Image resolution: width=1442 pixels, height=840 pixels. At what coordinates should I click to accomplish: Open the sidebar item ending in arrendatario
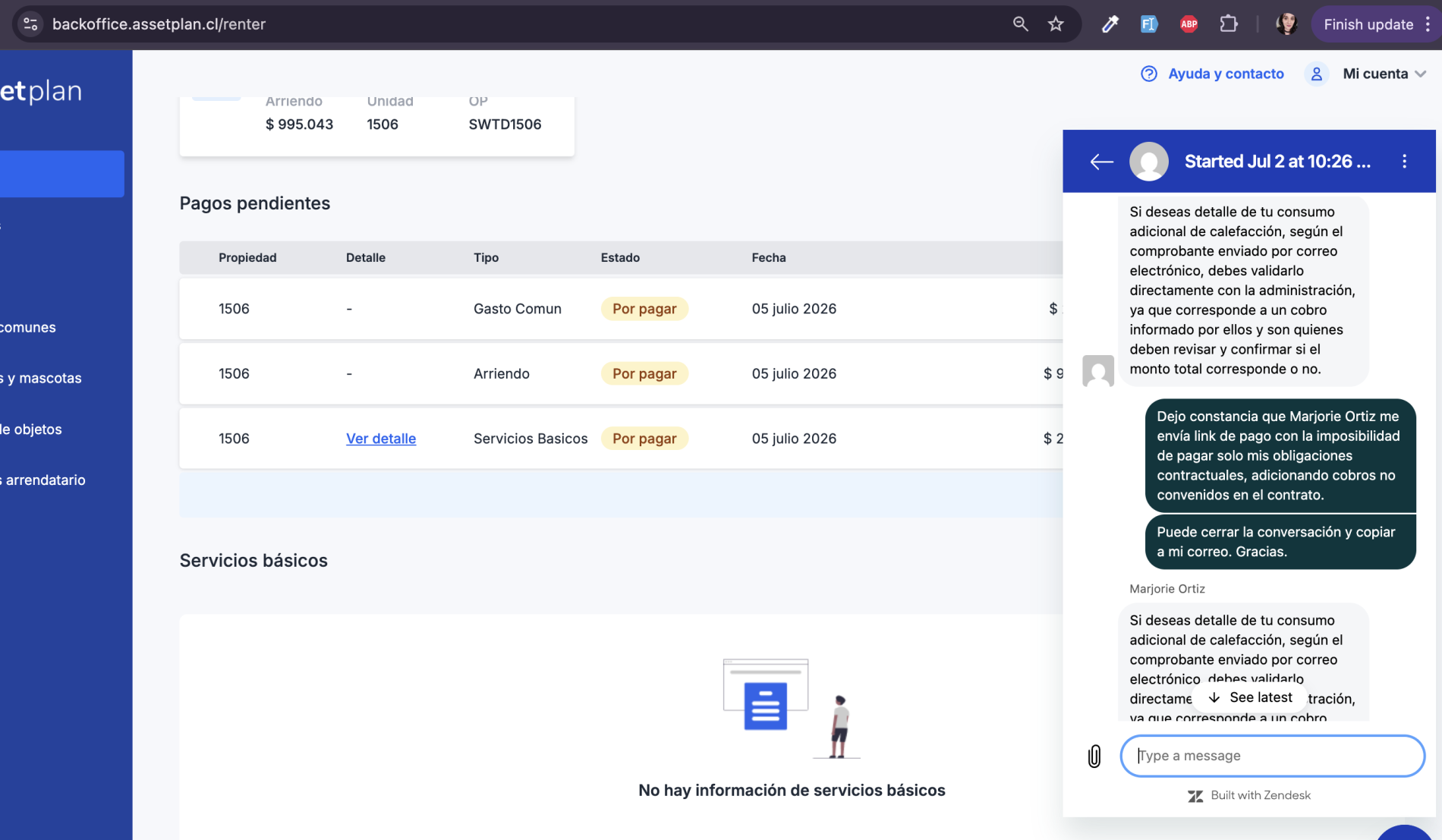(x=43, y=480)
